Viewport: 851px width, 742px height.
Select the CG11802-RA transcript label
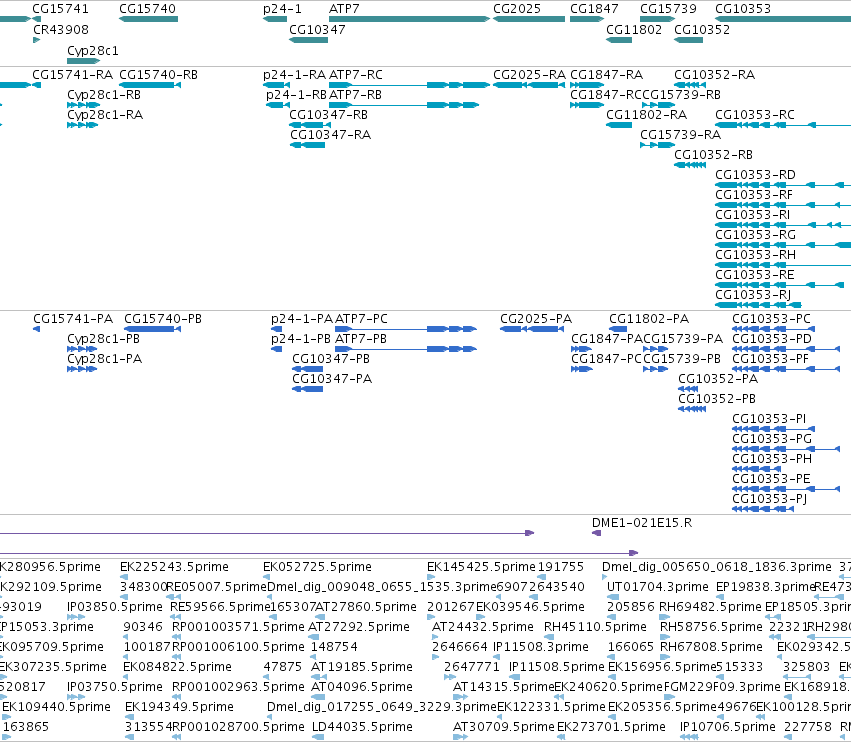point(646,115)
